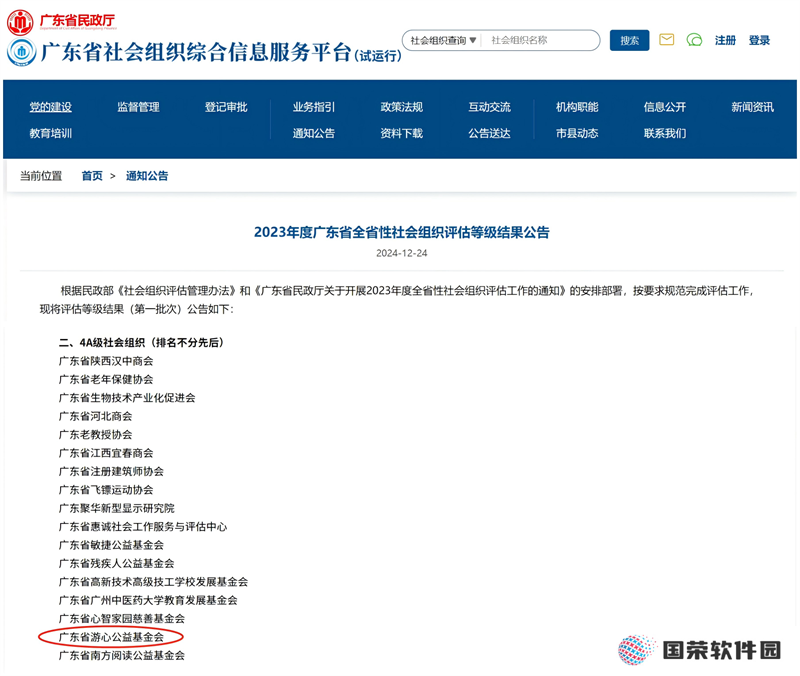Select the row 广东省广州中医药大学教育发展基金会
This screenshot has height=676, width=800.
point(148,599)
